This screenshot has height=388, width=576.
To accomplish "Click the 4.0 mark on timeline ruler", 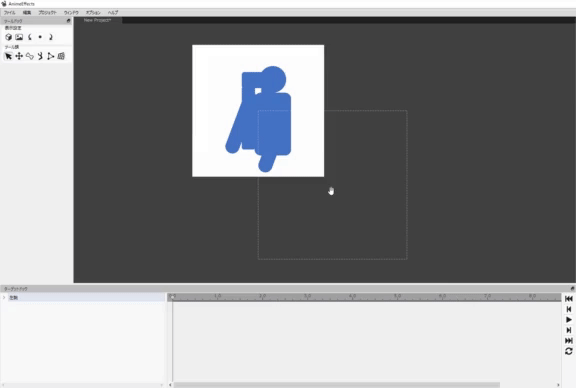I will tap(352, 296).
